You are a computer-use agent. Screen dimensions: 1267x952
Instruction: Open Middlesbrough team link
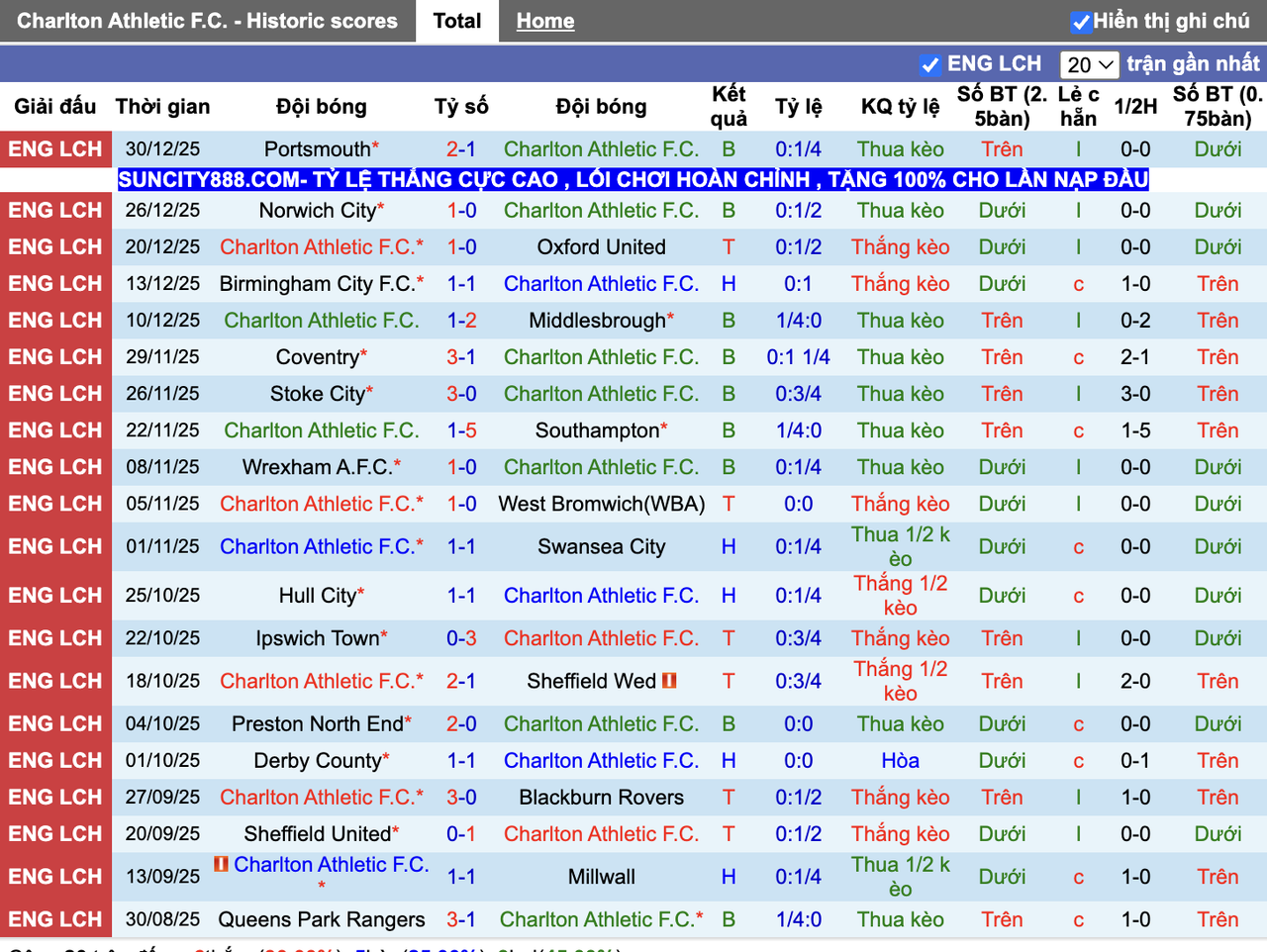pyautogui.click(x=598, y=321)
